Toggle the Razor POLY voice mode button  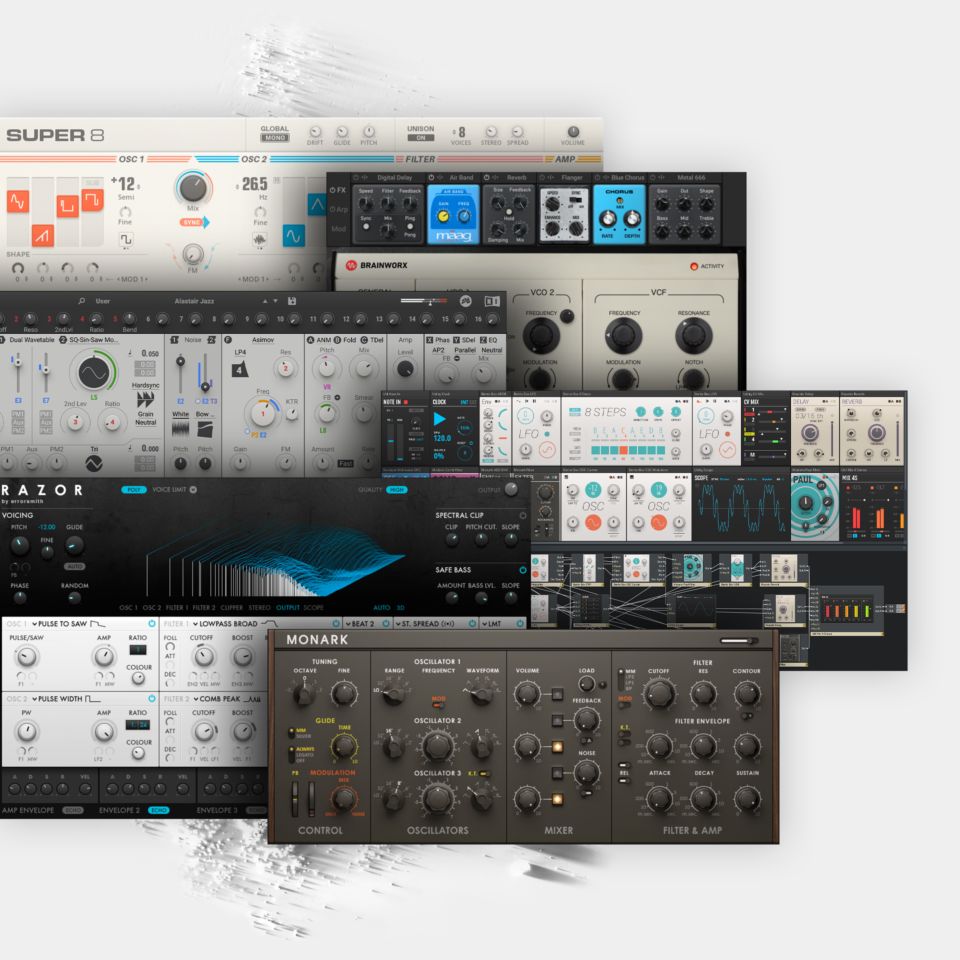click(x=134, y=490)
